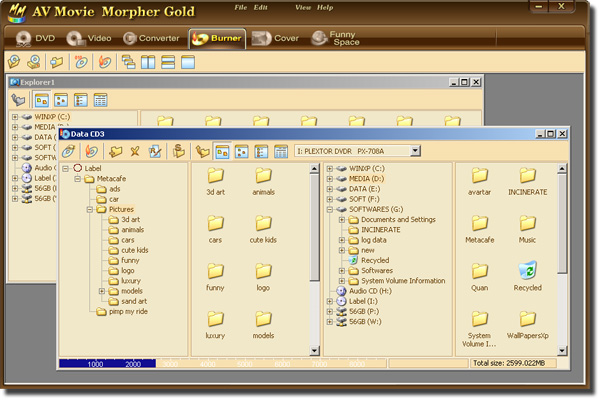Click the new data disc icon in main toolbar
Screen dimensions: 600x400
14,62
